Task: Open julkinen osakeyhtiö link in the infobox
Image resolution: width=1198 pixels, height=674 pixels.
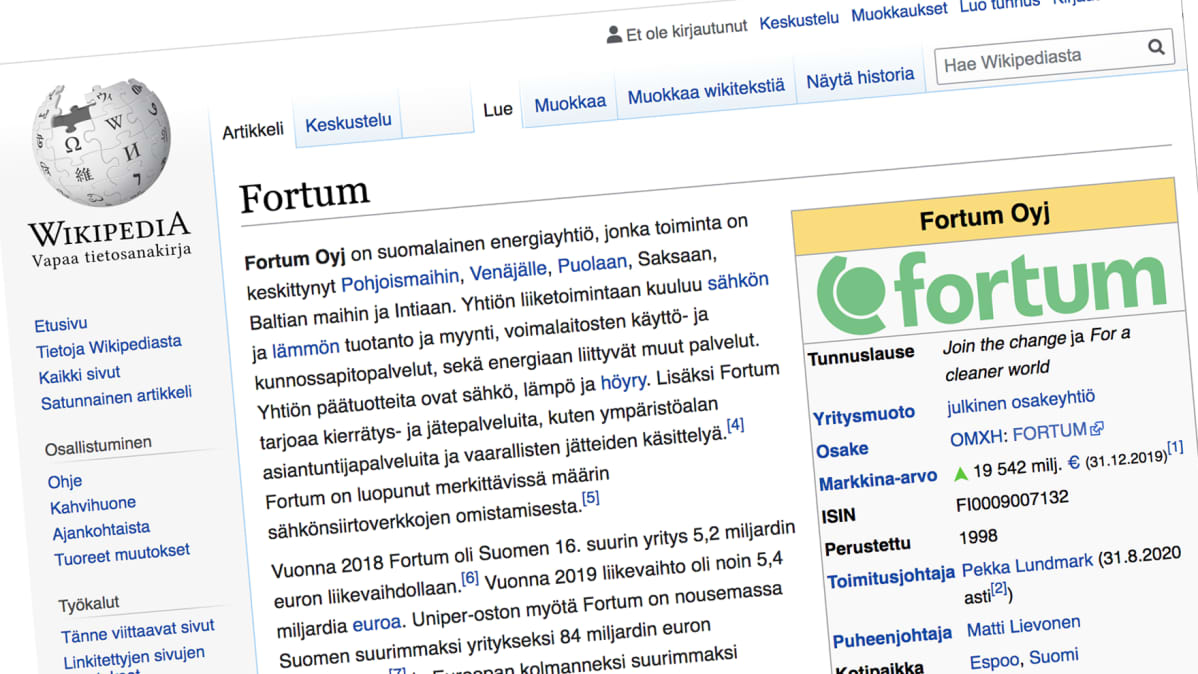Action: coord(1021,400)
